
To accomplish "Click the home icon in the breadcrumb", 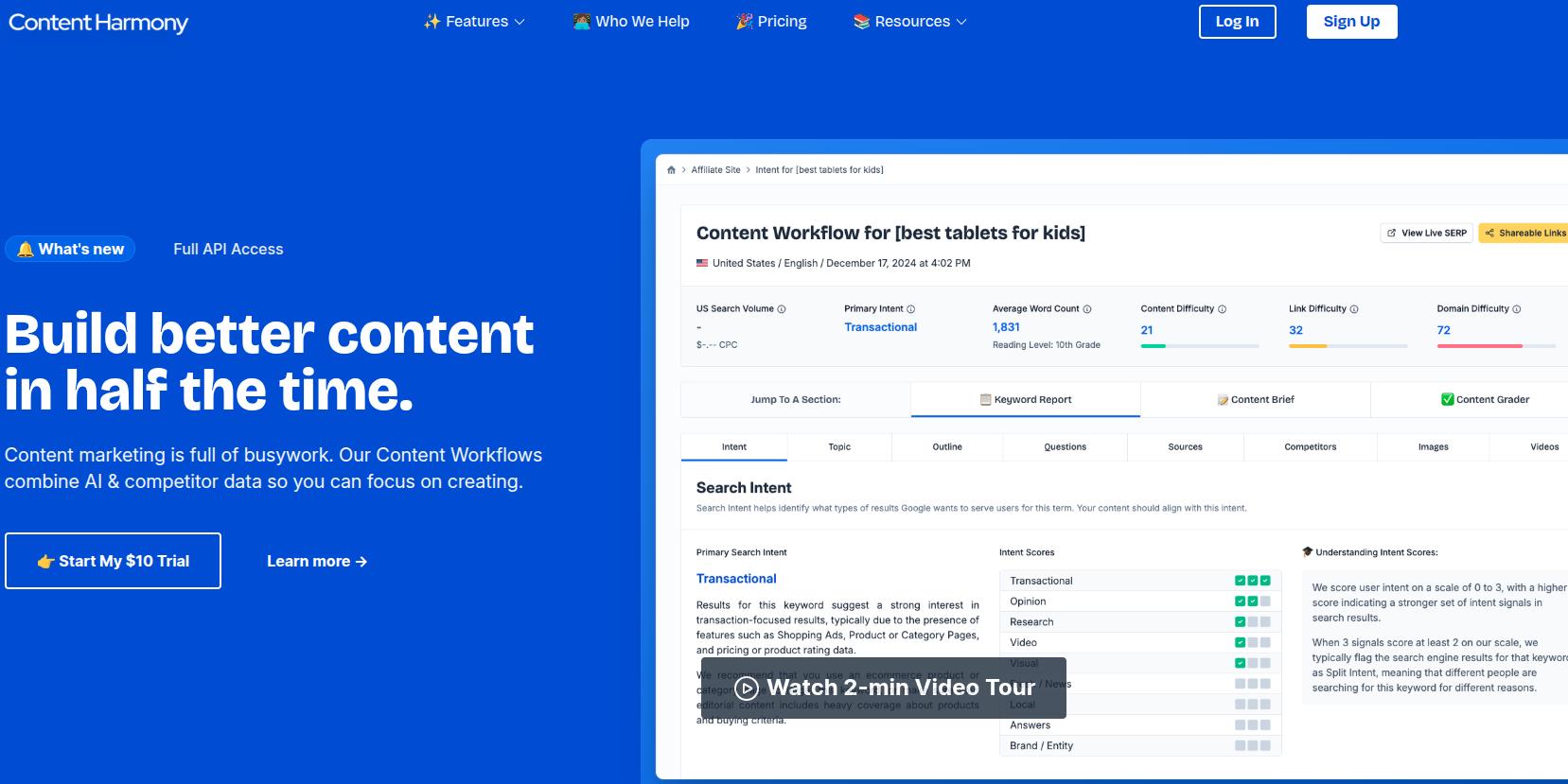I will click(x=671, y=170).
